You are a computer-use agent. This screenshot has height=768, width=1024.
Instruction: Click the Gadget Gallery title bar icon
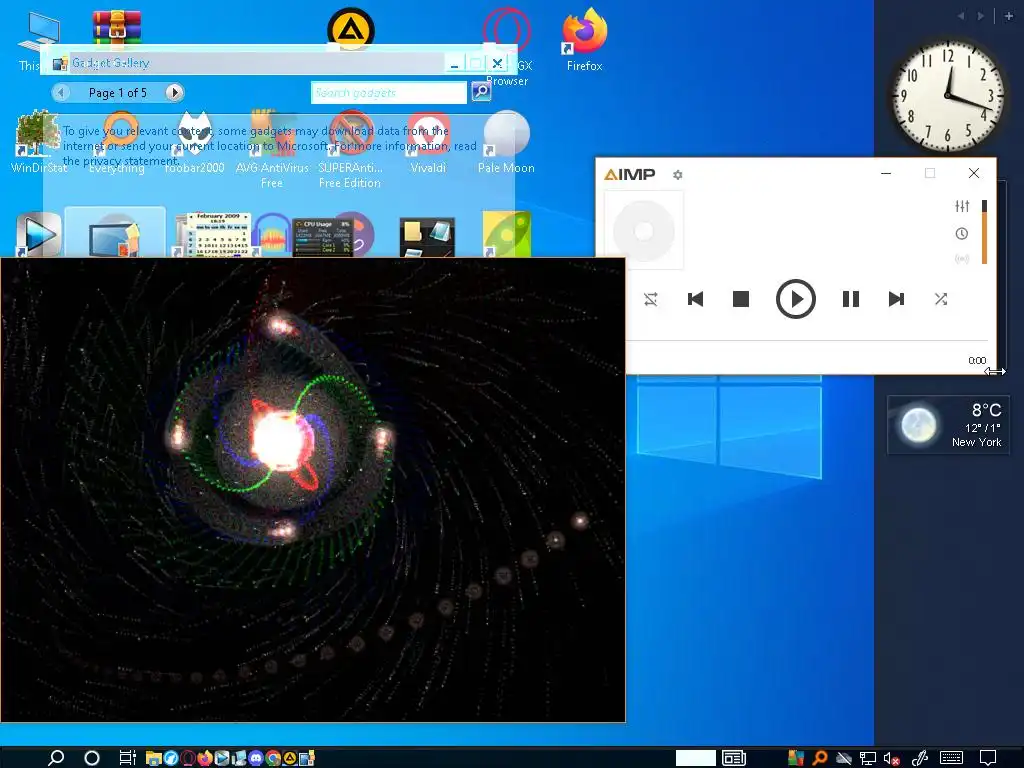60,63
